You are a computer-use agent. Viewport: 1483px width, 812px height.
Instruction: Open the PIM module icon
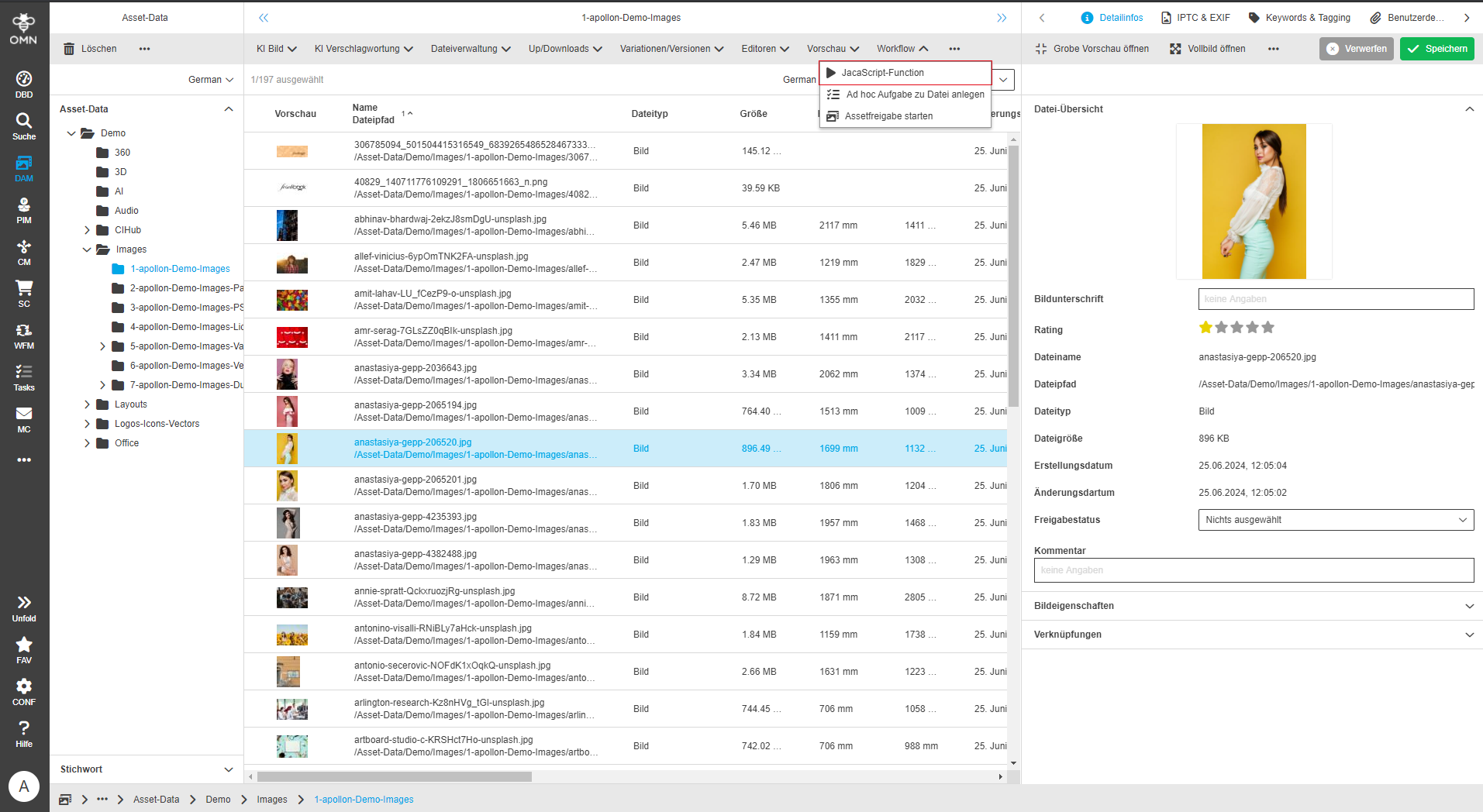[24, 209]
